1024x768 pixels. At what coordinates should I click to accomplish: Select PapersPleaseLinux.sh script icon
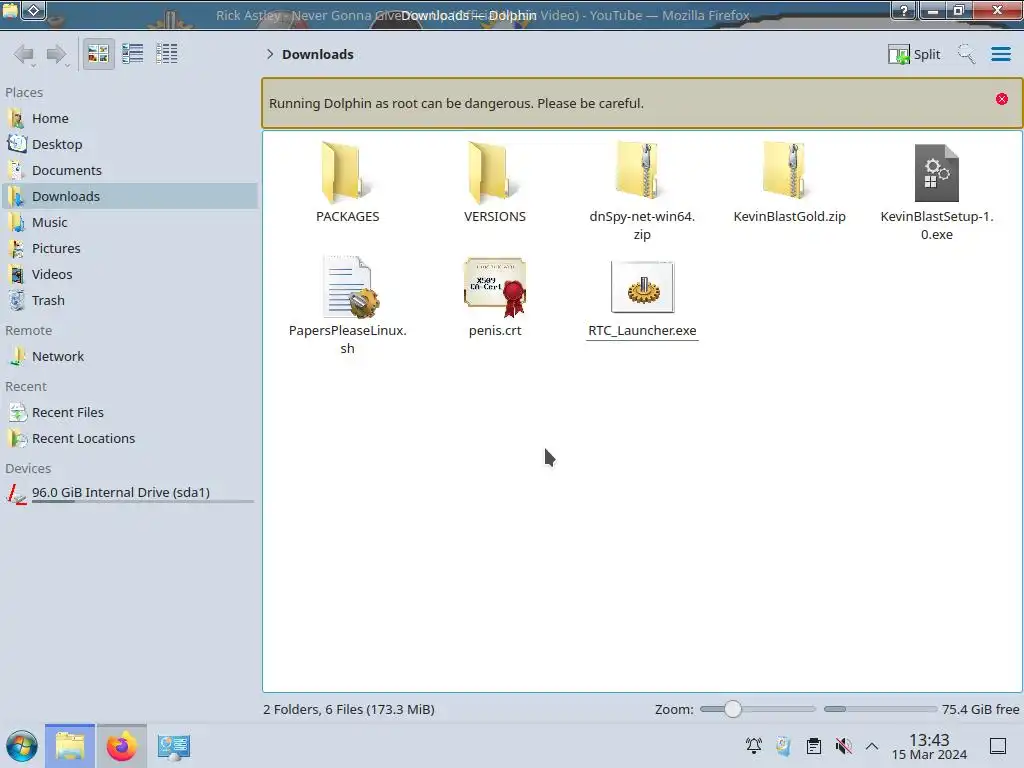coord(349,287)
